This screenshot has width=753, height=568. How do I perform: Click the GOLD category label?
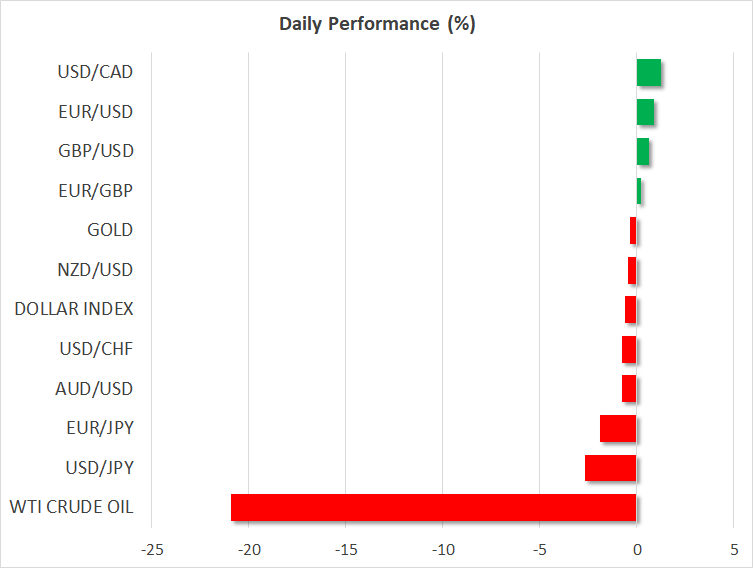click(110, 230)
